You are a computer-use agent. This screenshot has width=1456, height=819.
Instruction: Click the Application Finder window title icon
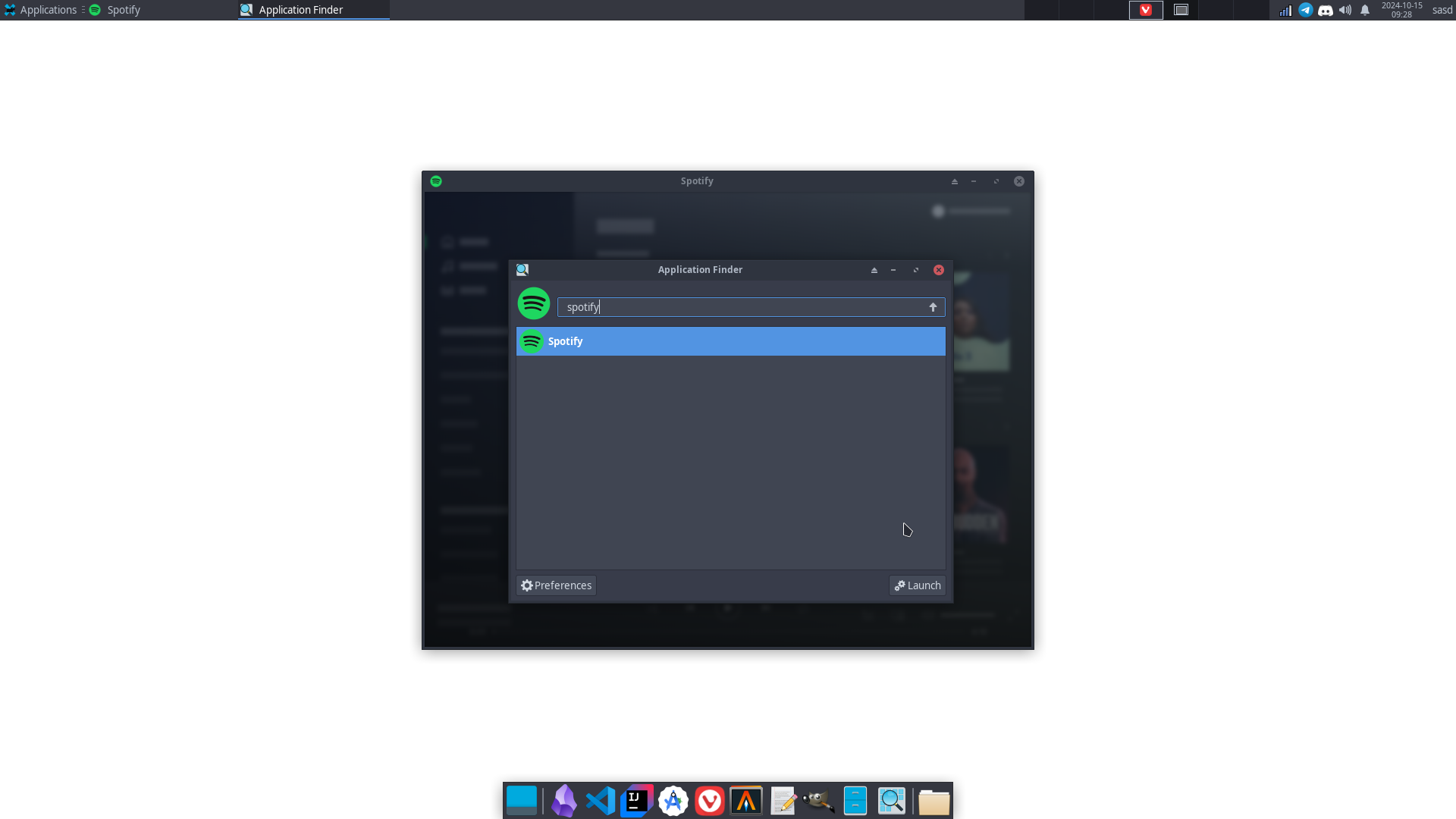tap(522, 270)
